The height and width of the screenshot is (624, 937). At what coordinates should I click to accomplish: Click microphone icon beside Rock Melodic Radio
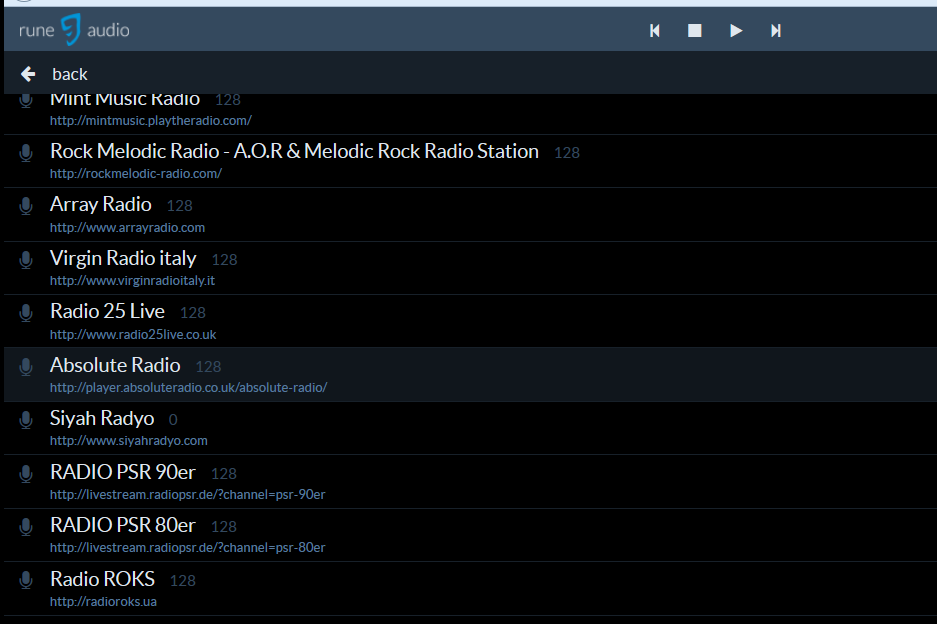[26, 153]
